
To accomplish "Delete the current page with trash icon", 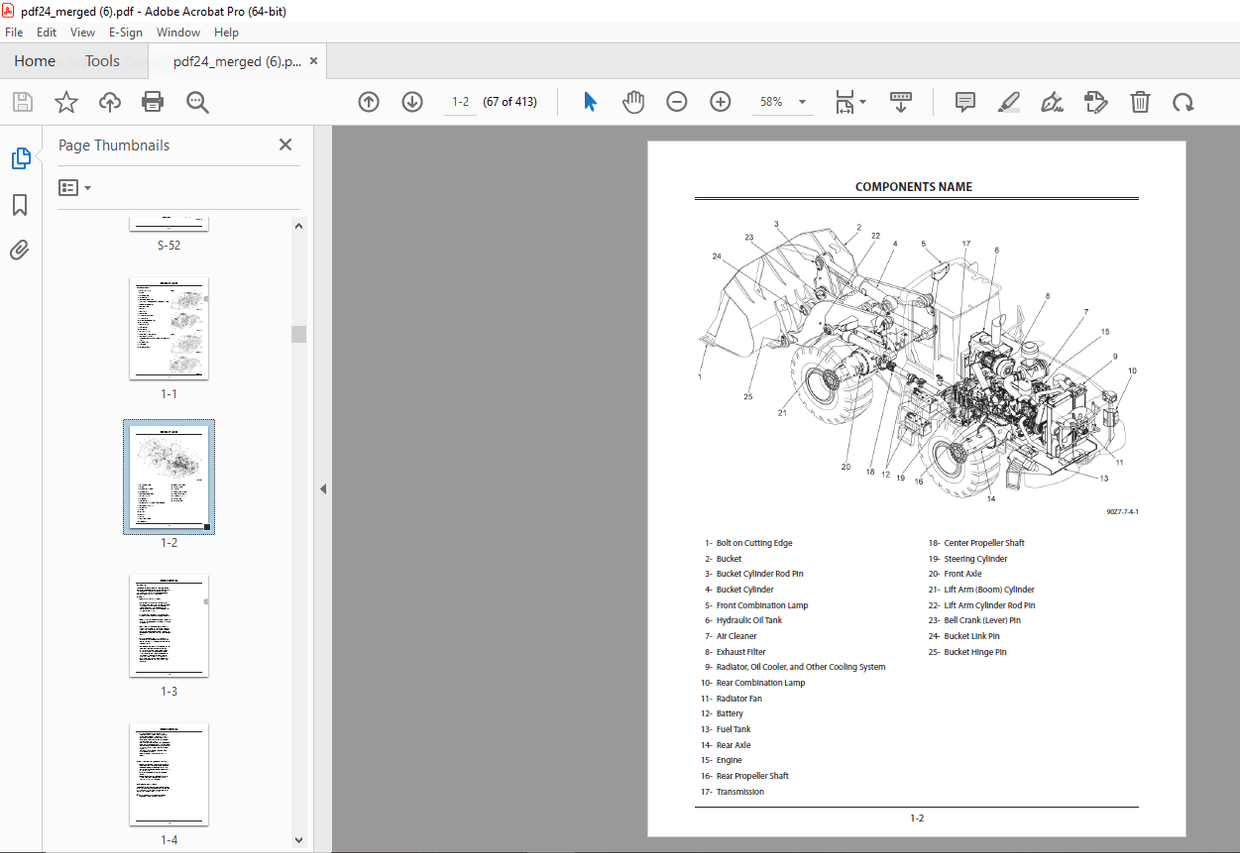I will click(1140, 101).
